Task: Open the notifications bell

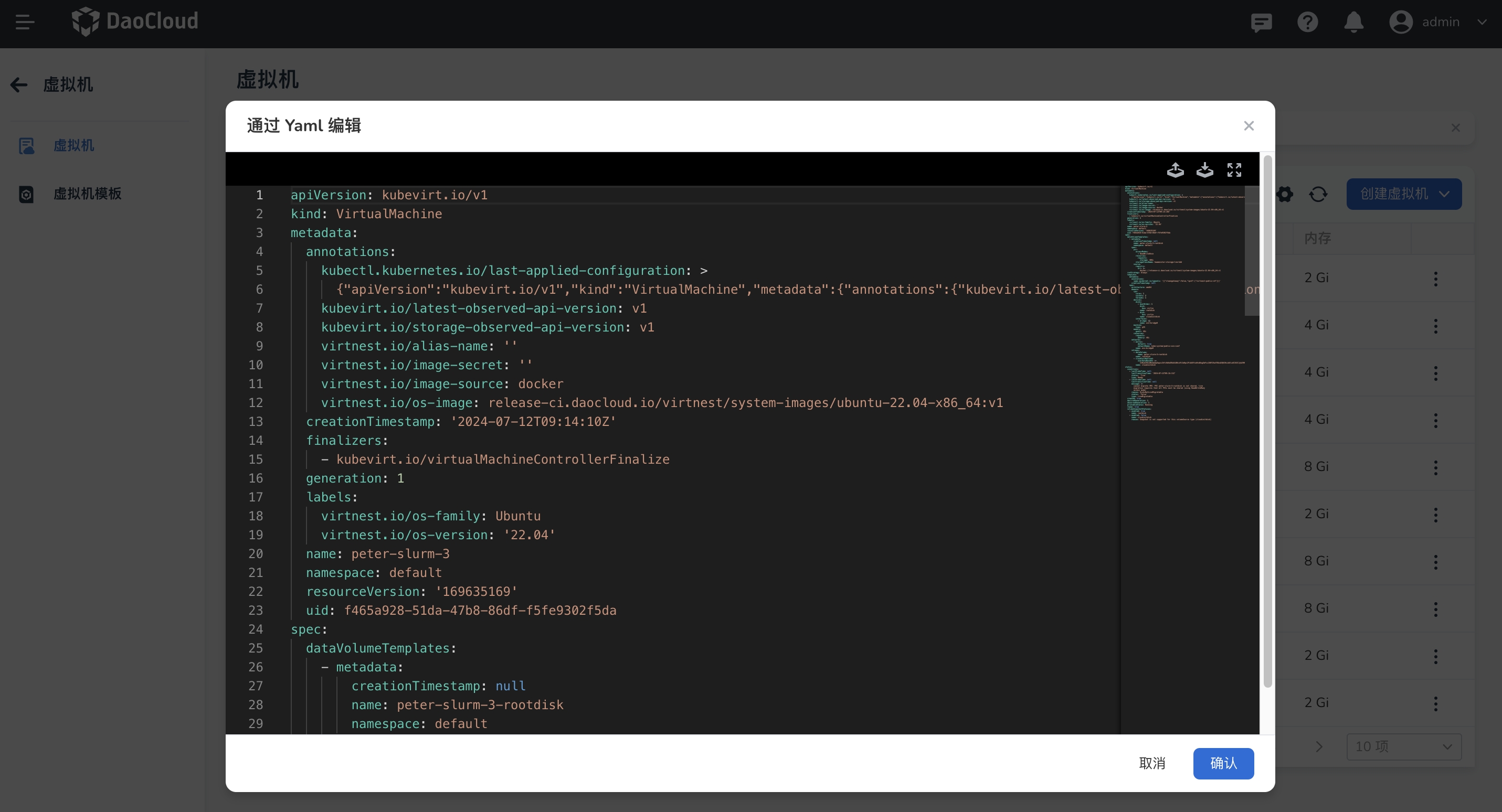Action: [1353, 22]
